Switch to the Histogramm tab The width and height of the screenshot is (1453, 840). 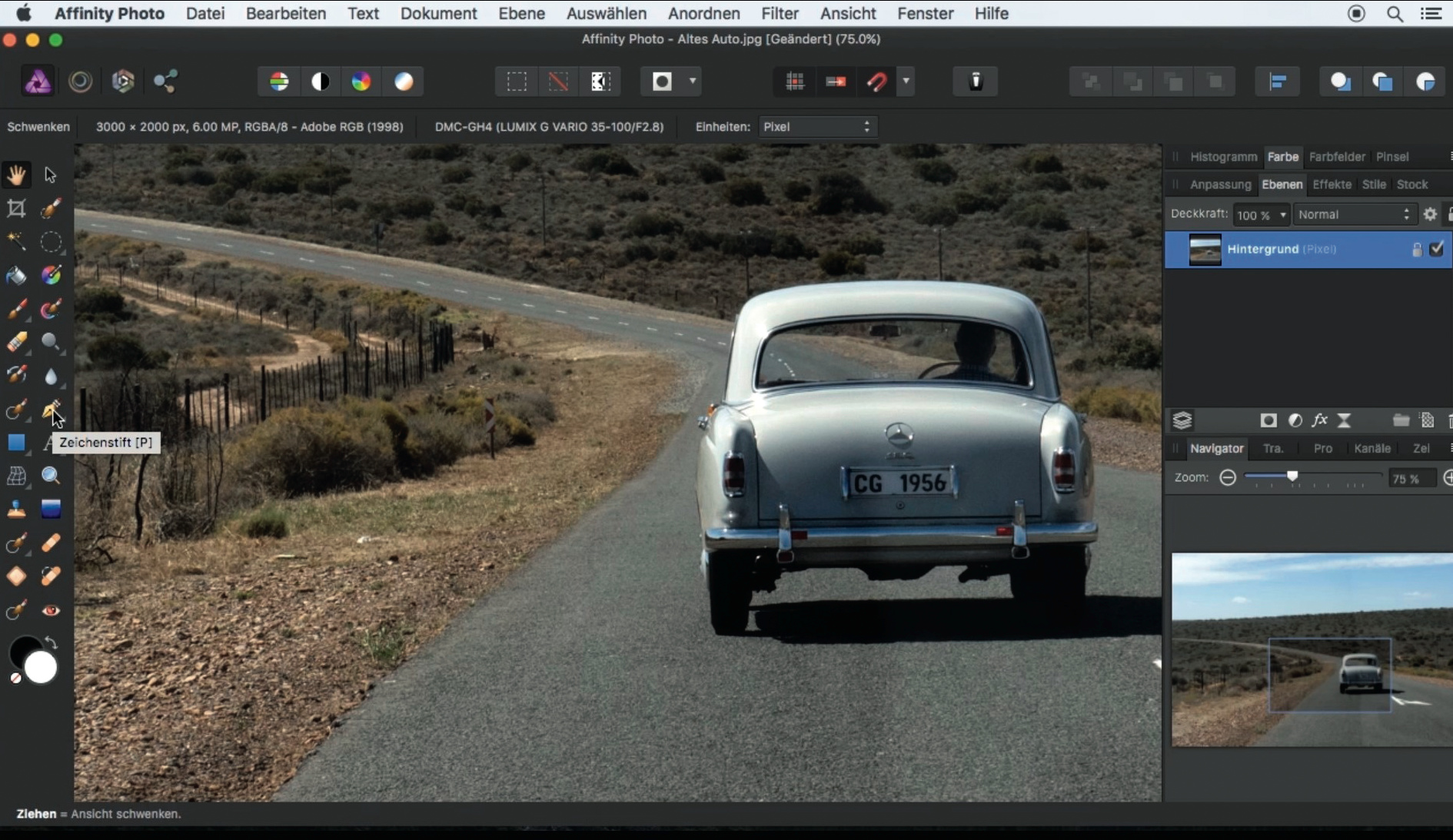pyautogui.click(x=1223, y=157)
